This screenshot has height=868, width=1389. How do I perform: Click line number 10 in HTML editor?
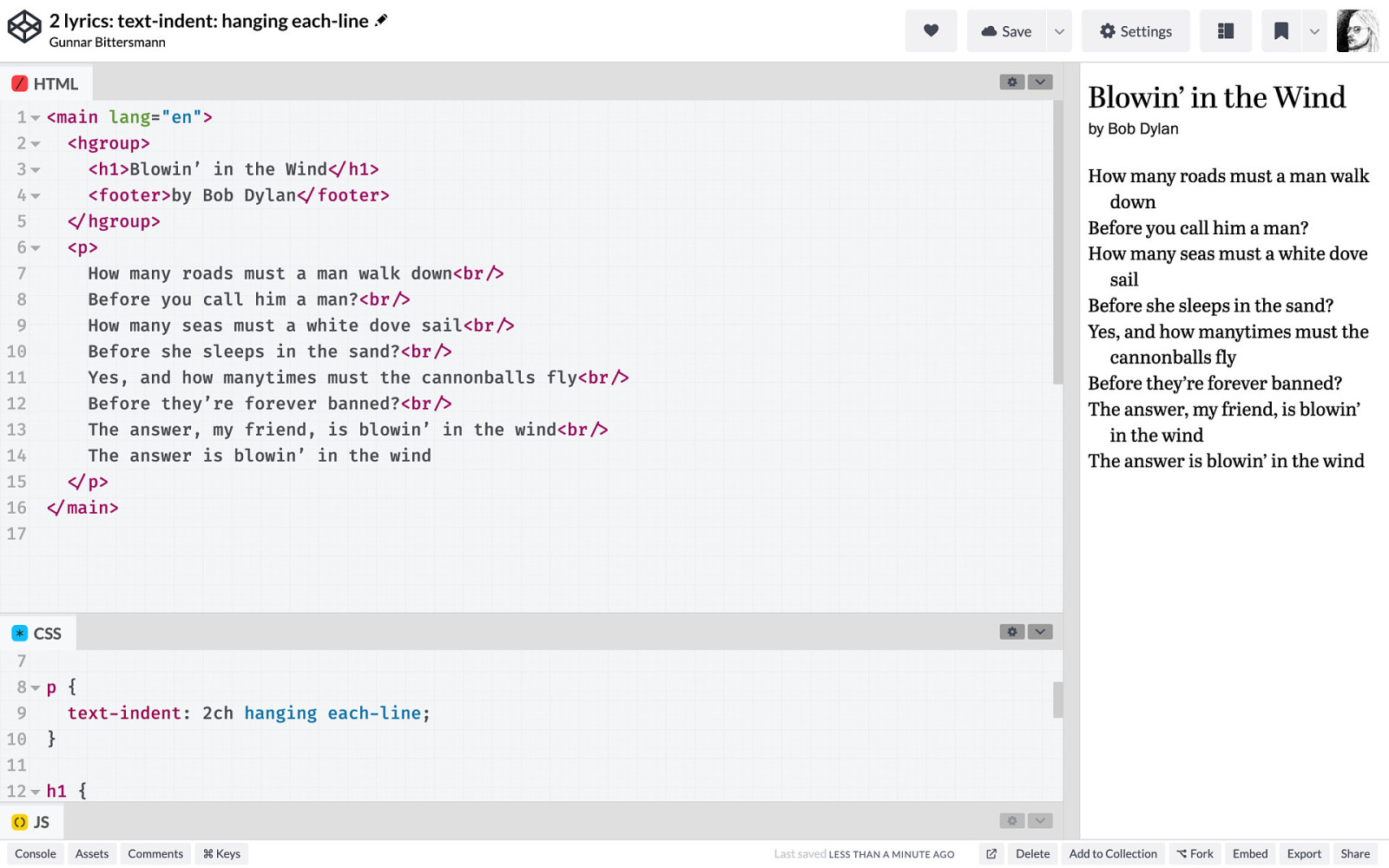(16, 352)
